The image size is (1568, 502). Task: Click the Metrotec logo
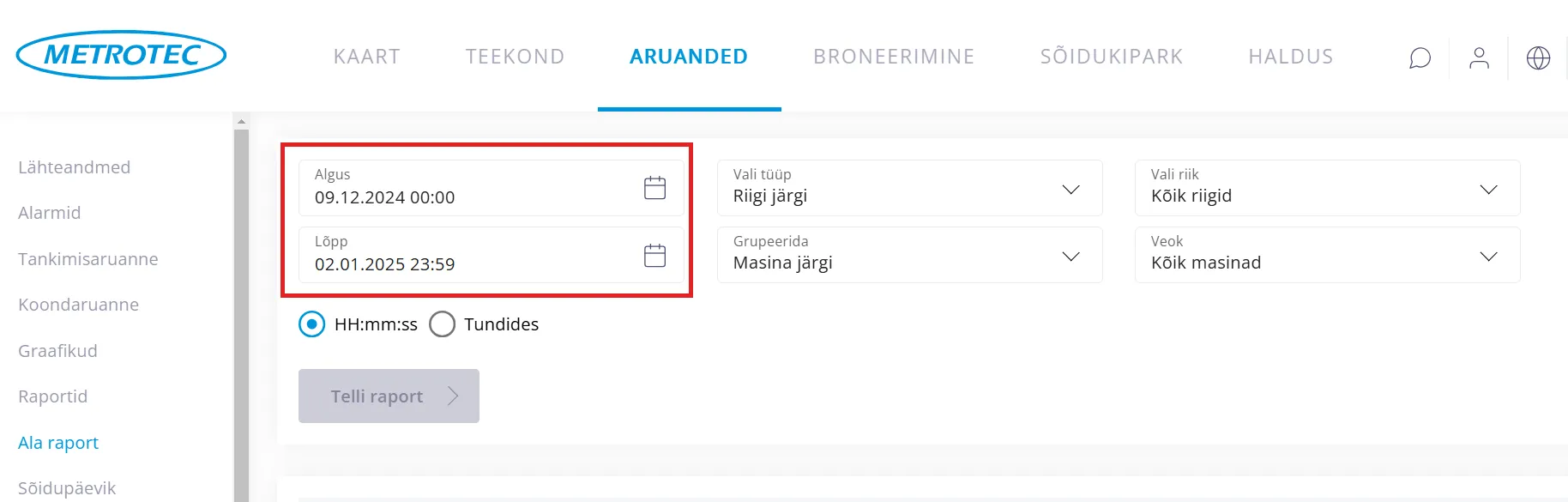click(x=121, y=56)
